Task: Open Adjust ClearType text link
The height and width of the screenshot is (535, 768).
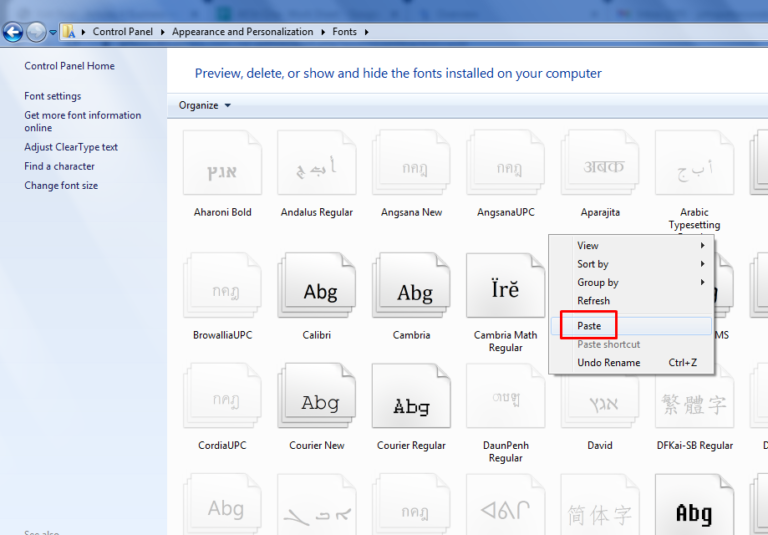Action: (71, 147)
